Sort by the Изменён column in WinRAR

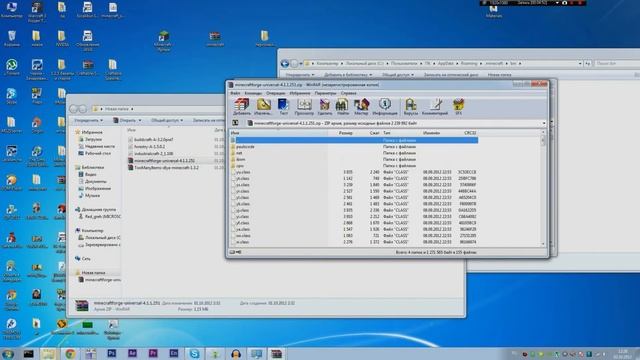[x=431, y=133]
